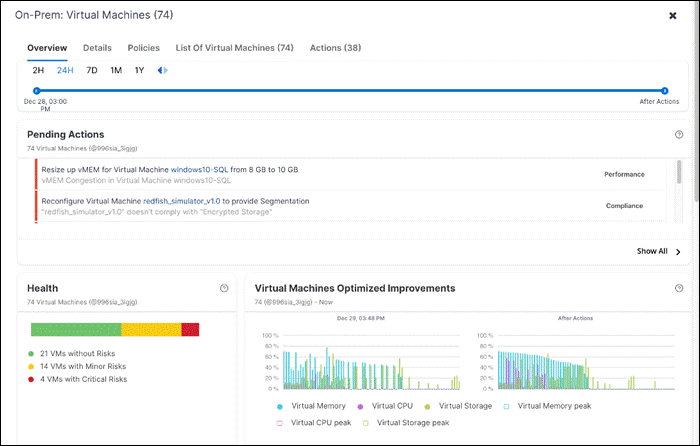Select the 24H time range
This screenshot has height=446, width=700.
pos(65,70)
